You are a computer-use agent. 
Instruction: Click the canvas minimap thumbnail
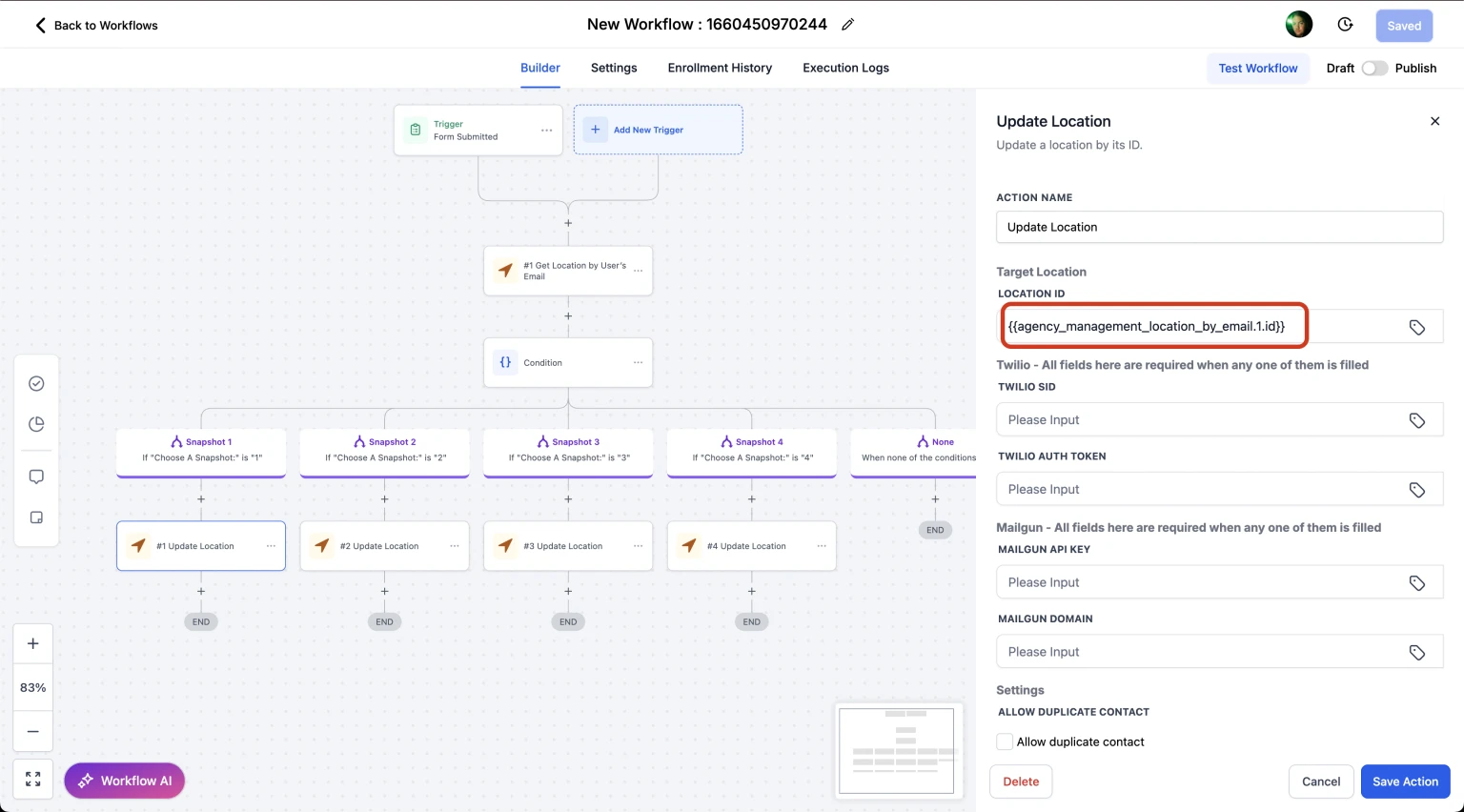click(896, 750)
